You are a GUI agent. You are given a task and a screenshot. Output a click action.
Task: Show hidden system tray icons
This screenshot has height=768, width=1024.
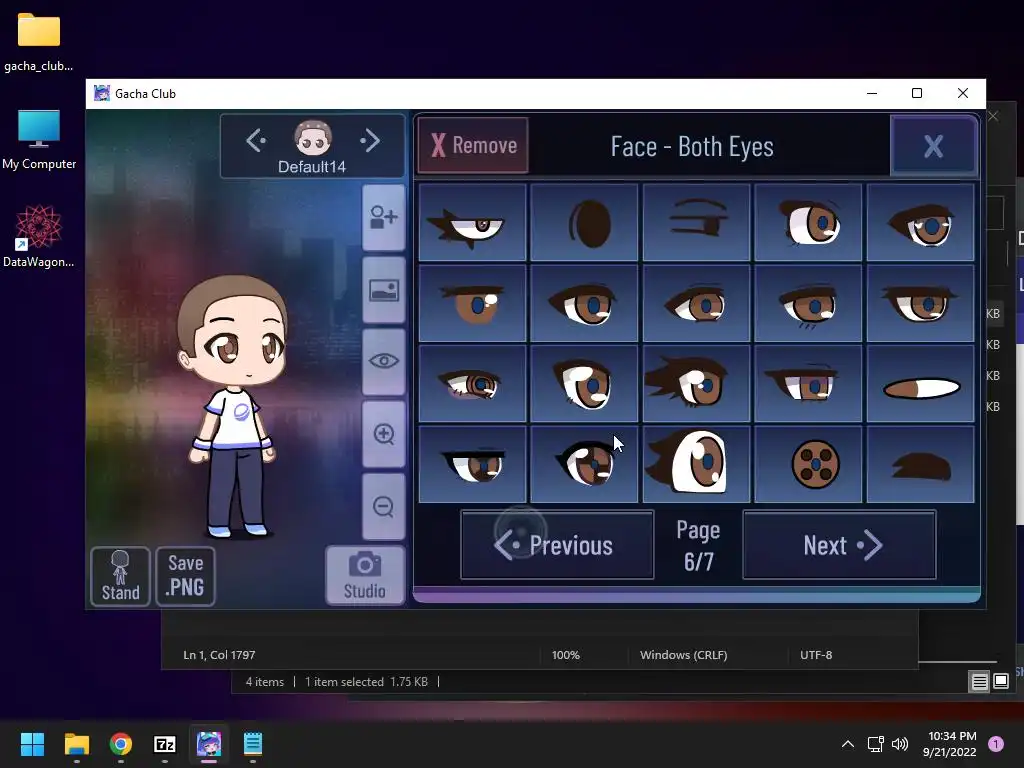click(848, 744)
